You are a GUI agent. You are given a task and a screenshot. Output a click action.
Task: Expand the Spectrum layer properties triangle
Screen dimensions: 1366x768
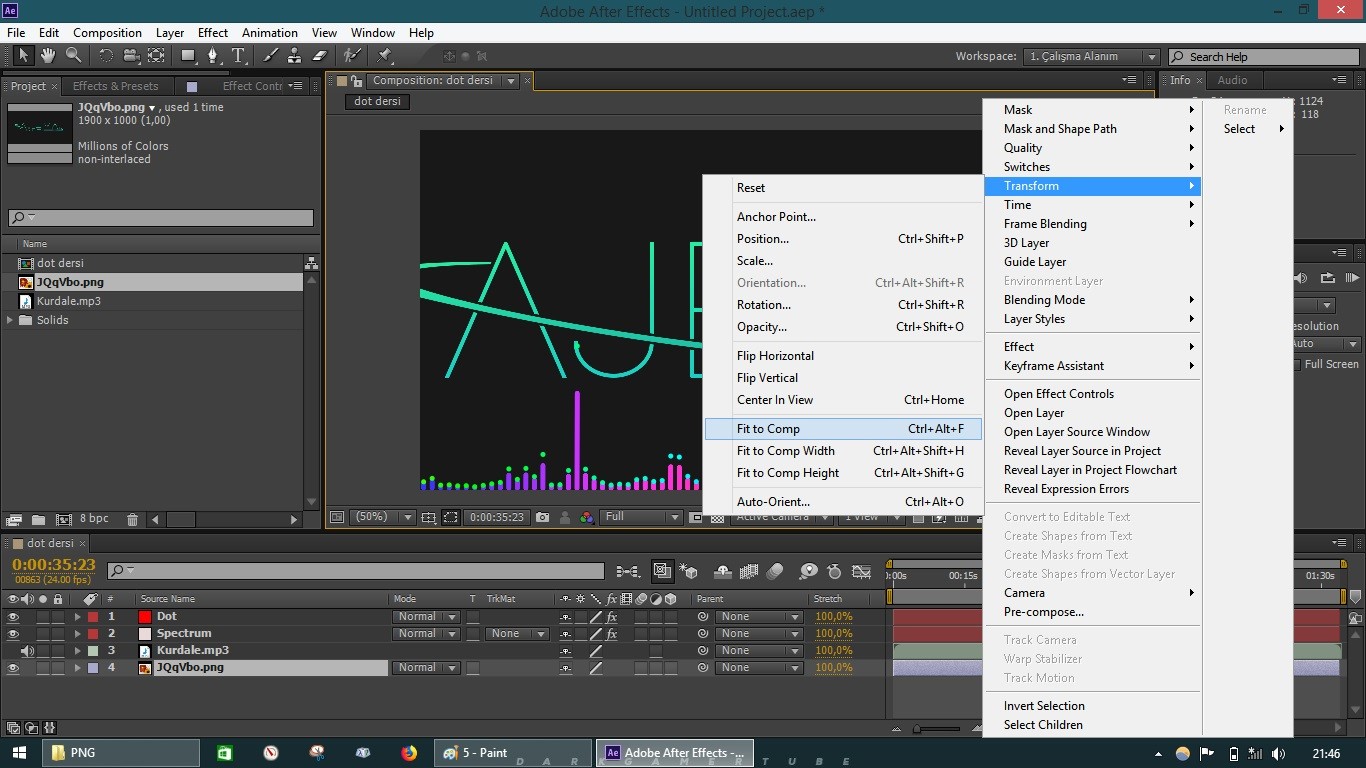77,634
